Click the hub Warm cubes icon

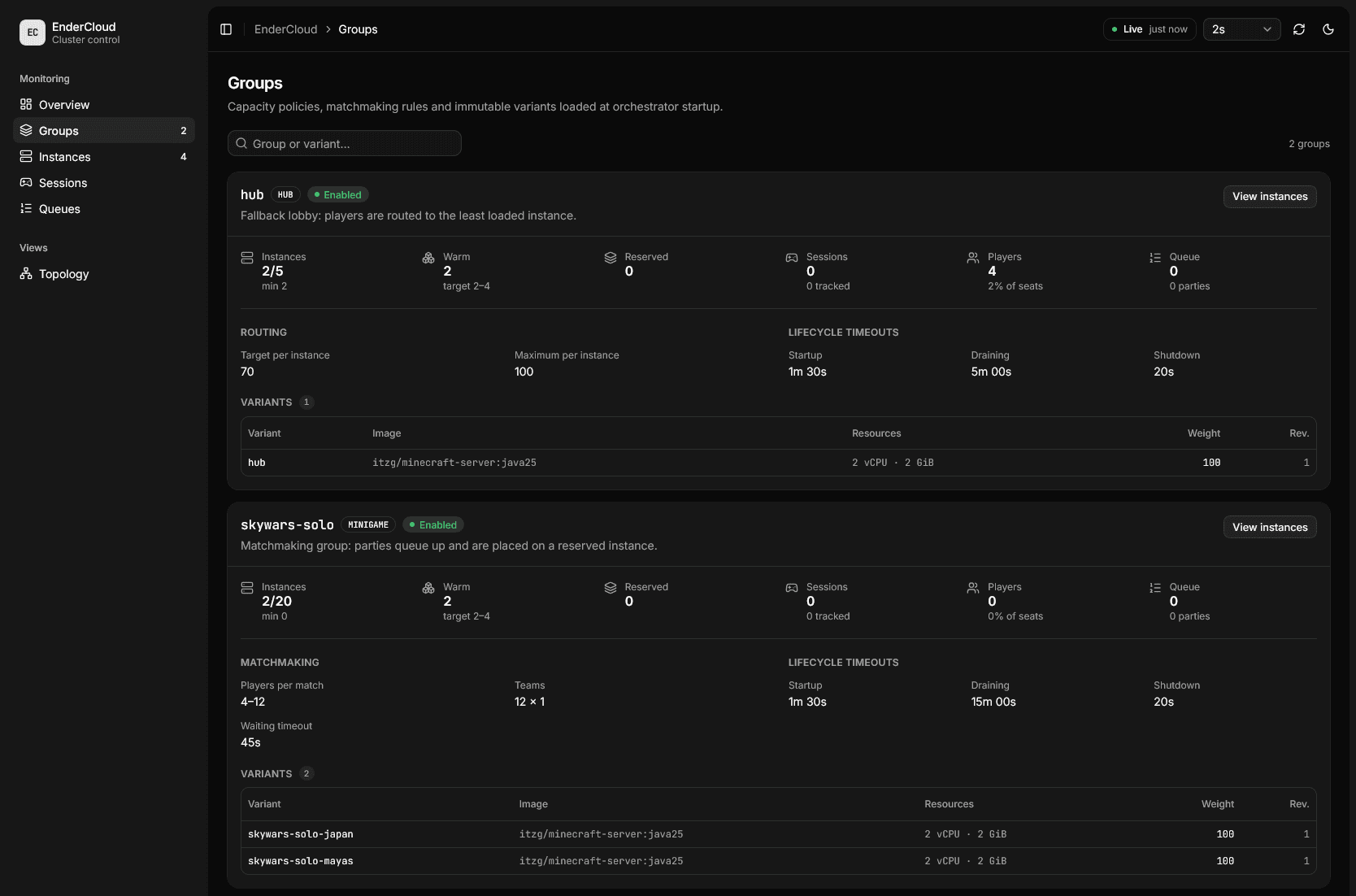pyautogui.click(x=428, y=258)
